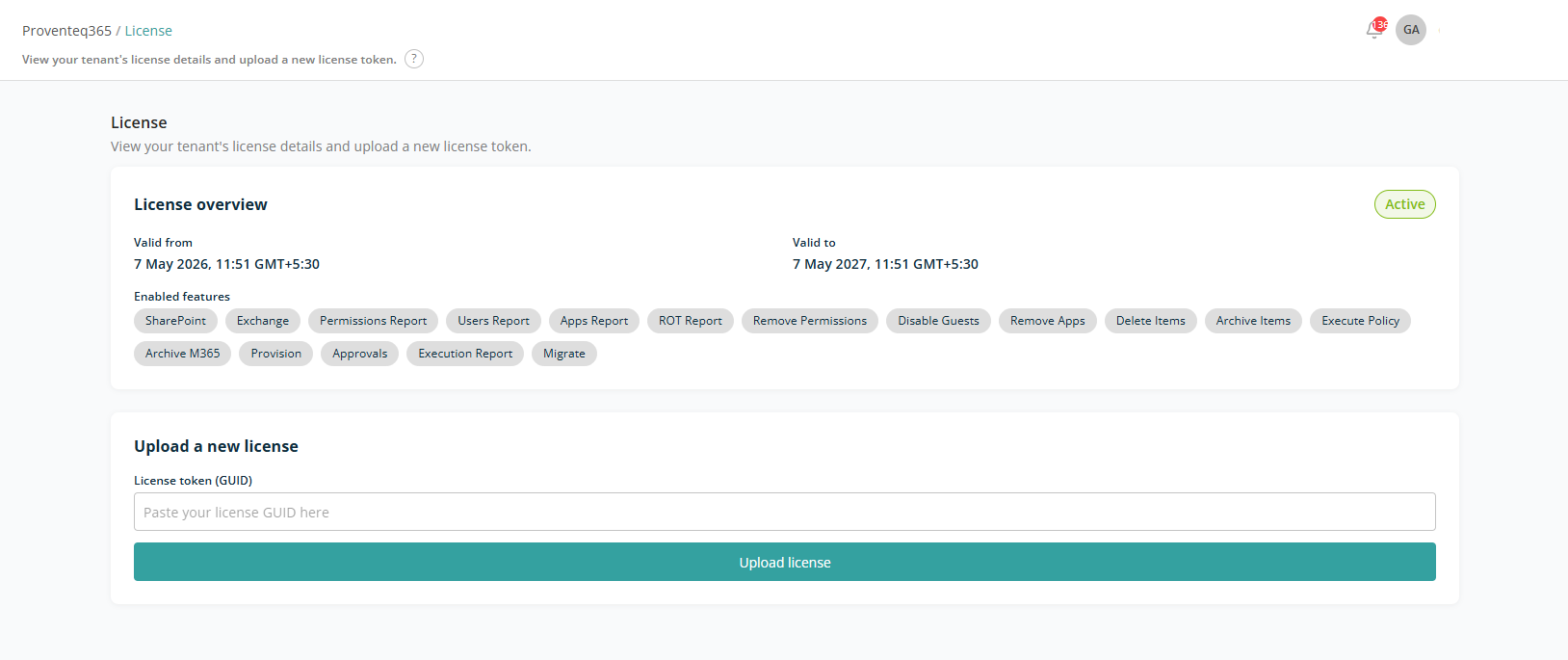Click the Apps Report chip
Viewport: 1568px width, 660px height.
(594, 321)
